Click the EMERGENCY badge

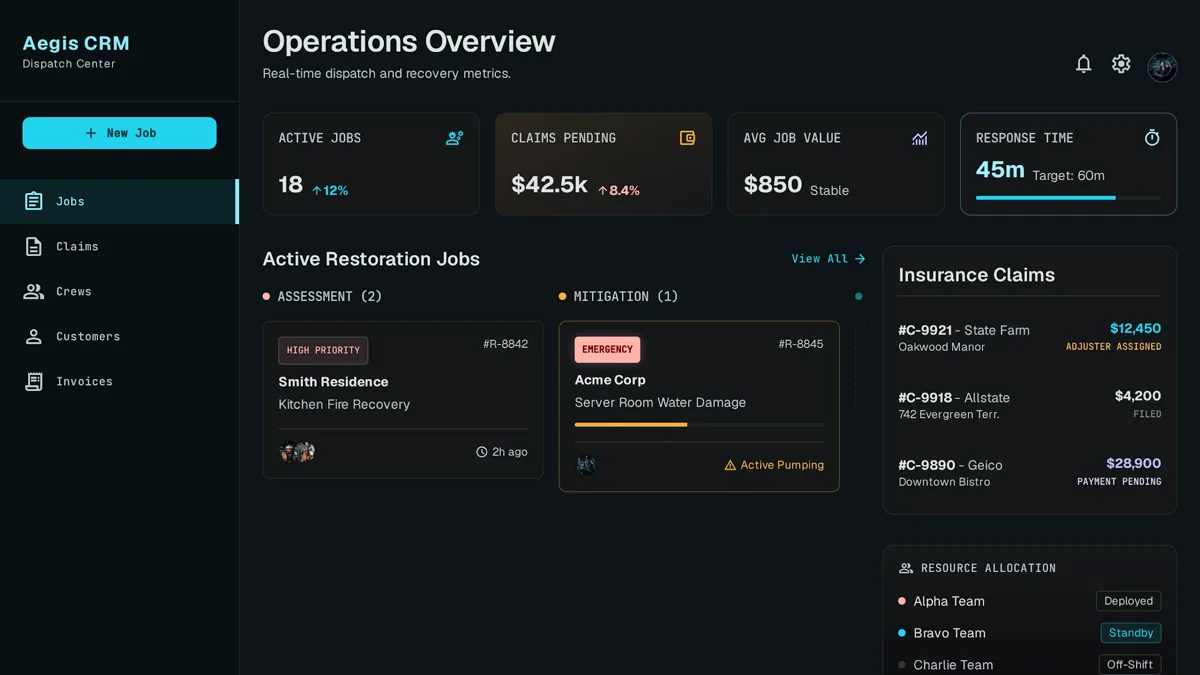click(x=607, y=349)
